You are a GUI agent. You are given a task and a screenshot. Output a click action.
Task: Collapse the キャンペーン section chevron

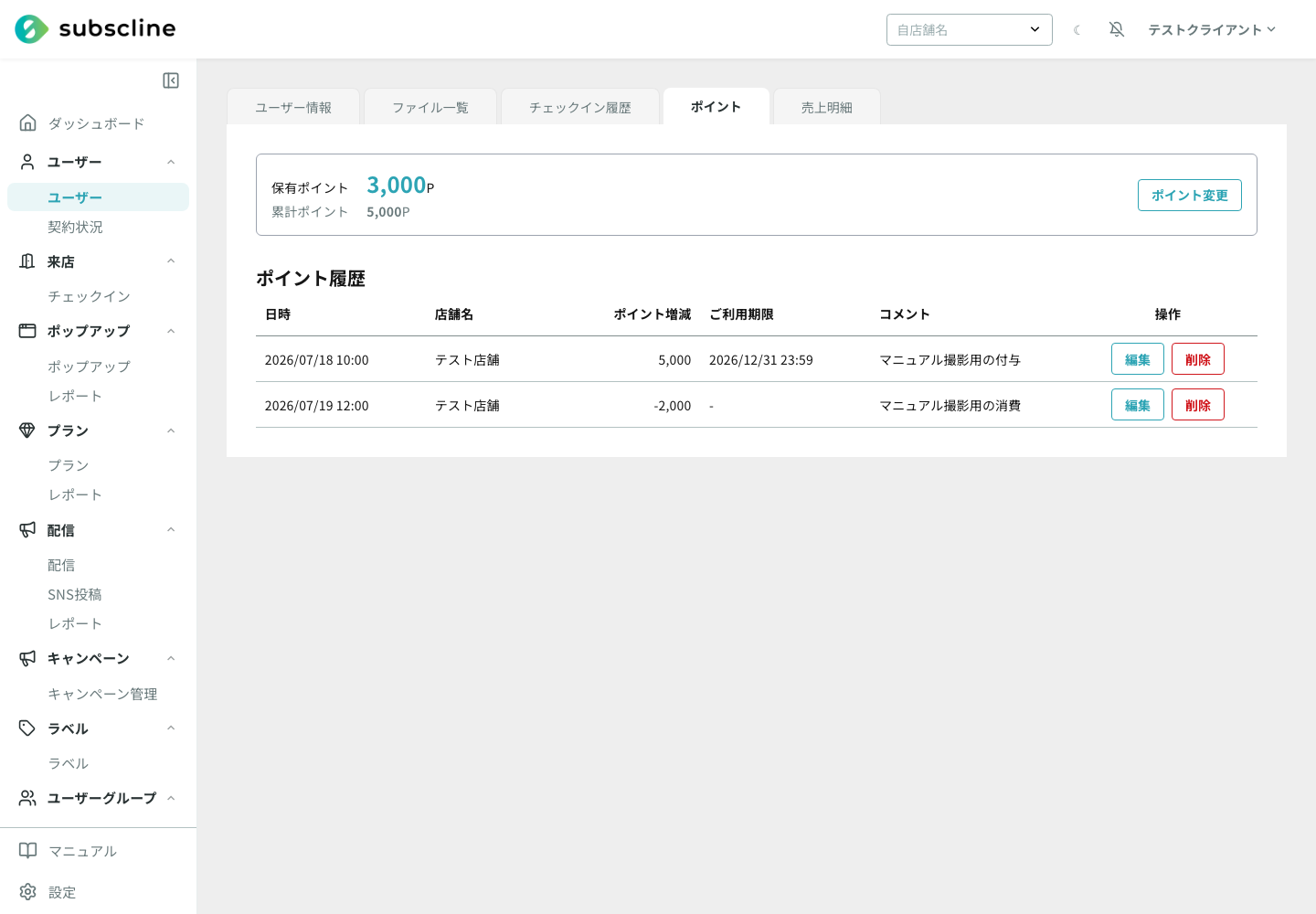pos(171,658)
